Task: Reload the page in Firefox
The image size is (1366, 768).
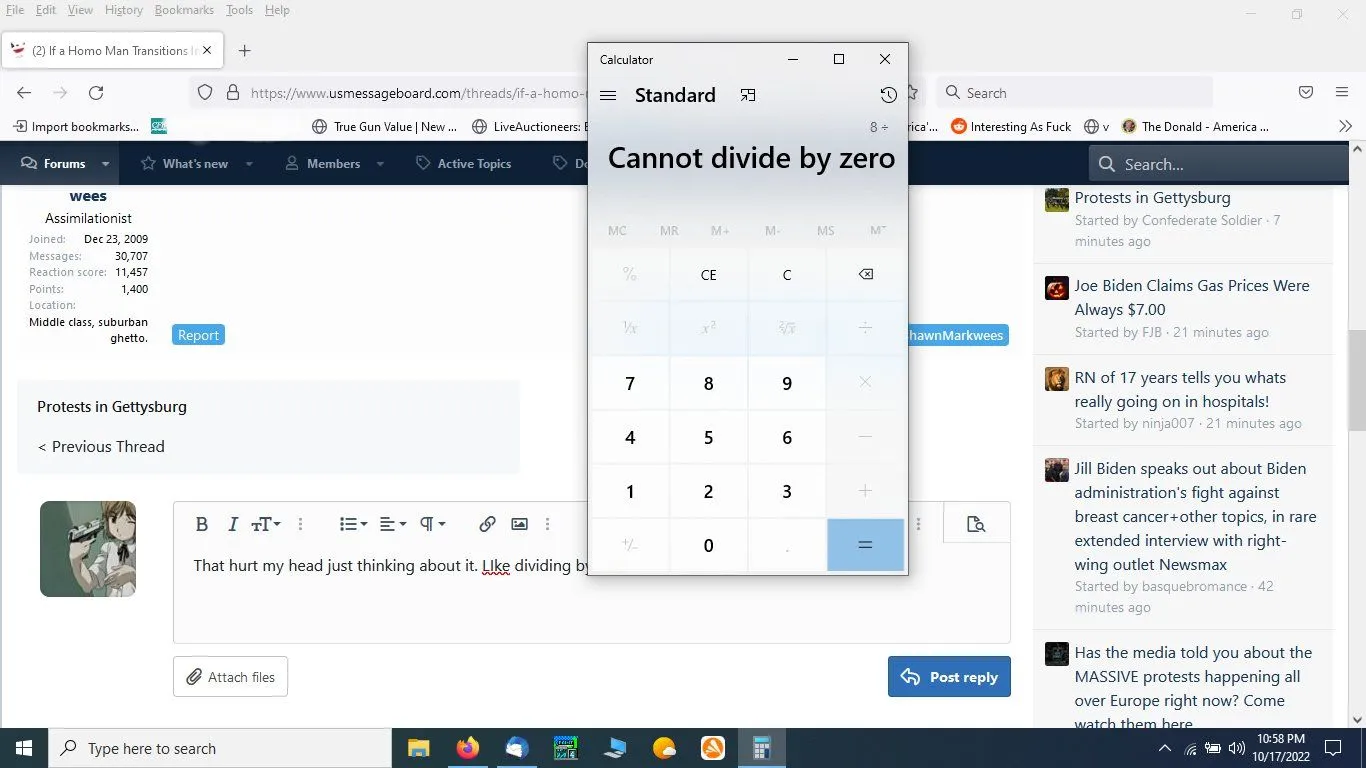Action: (x=96, y=93)
